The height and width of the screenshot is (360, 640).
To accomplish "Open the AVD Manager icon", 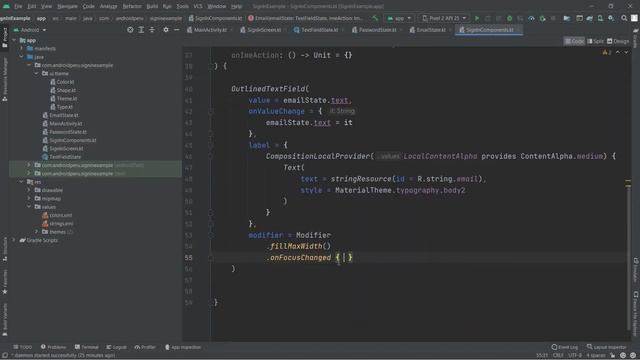I will 600,18.
